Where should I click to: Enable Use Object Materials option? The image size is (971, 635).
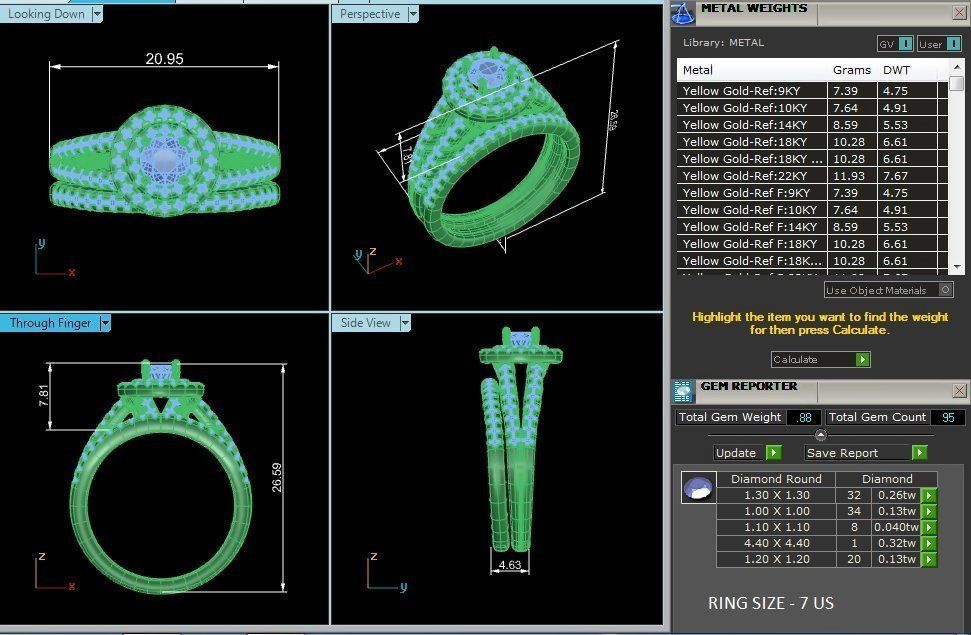coord(945,289)
